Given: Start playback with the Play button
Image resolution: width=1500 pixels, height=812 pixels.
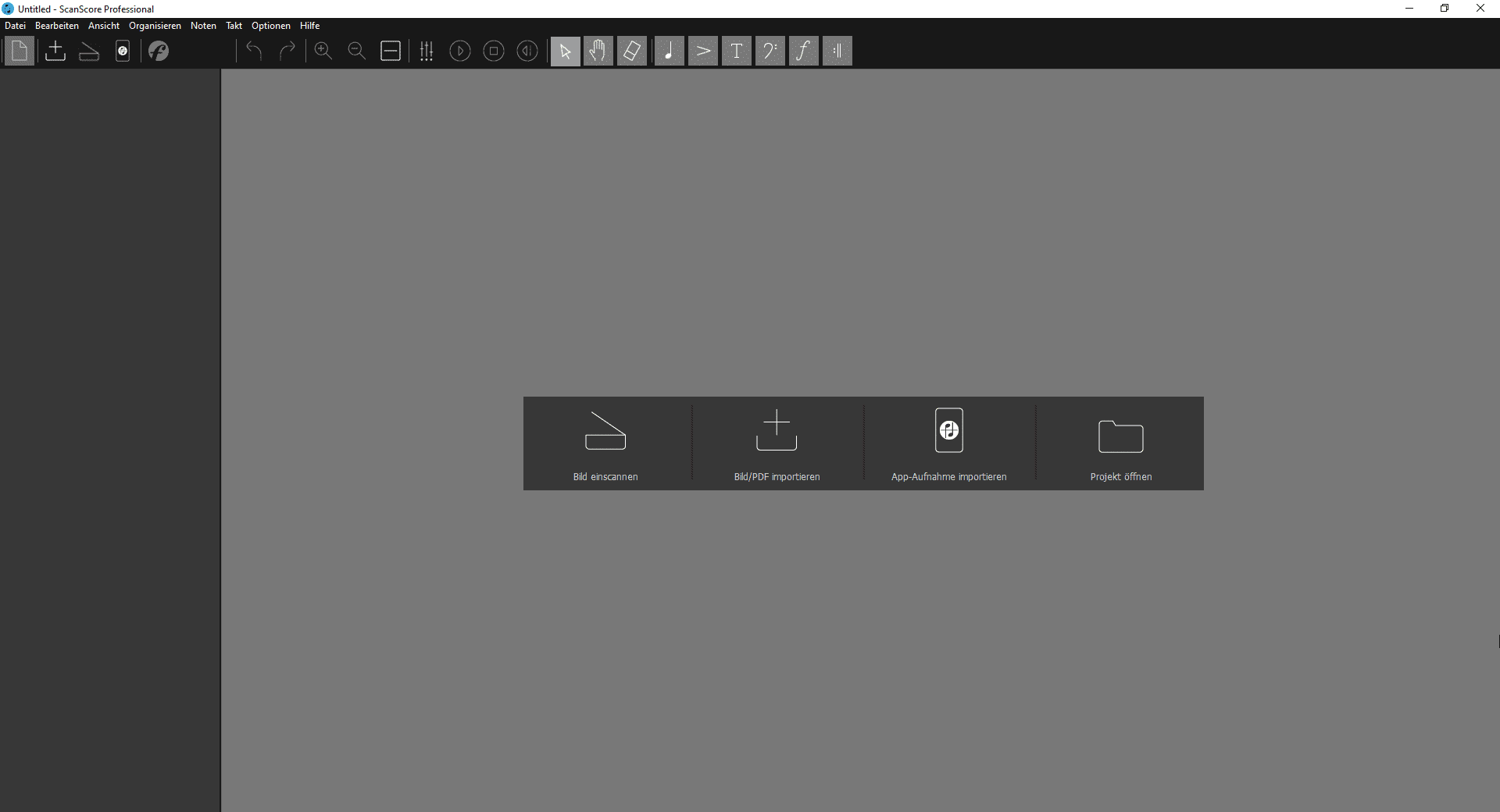Looking at the screenshot, I should 460,52.
